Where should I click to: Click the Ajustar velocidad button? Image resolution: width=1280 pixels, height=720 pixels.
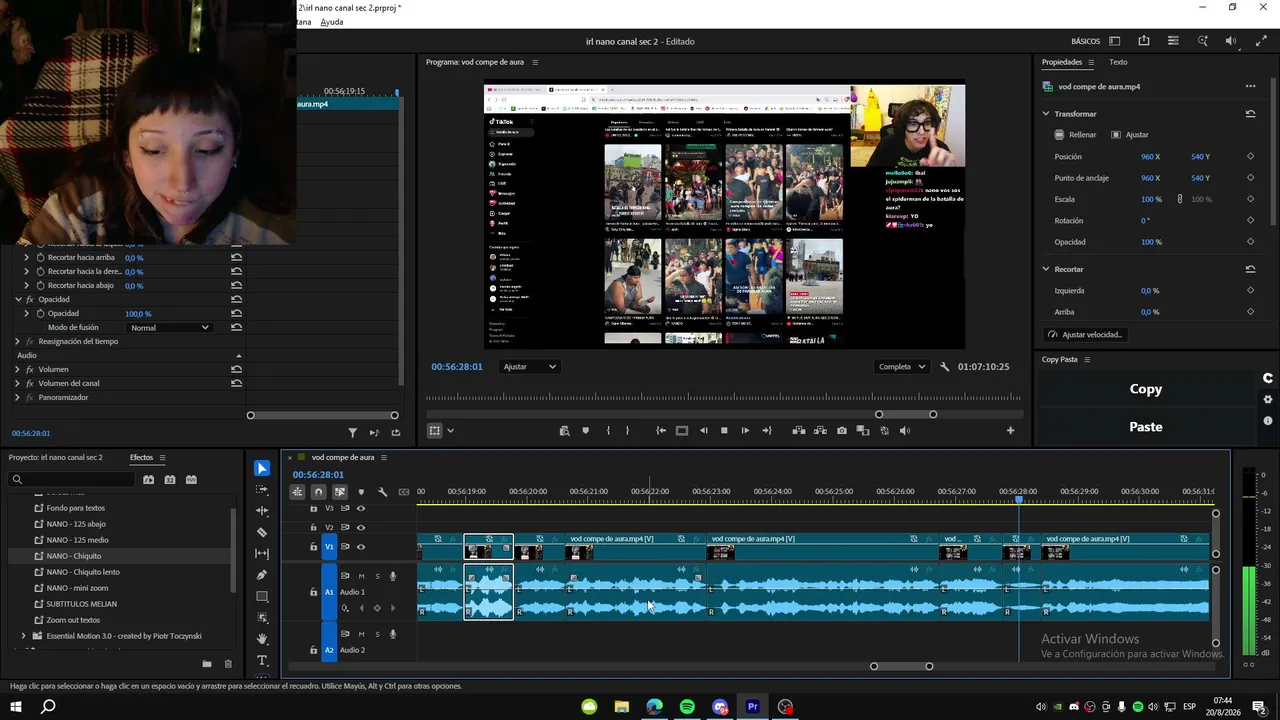[1085, 334]
